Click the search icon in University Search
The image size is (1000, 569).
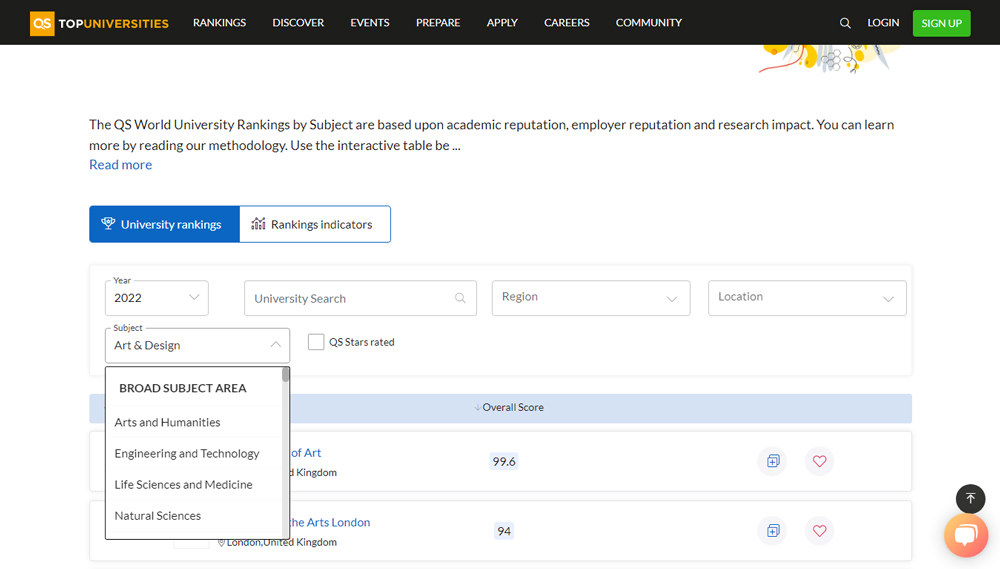click(x=460, y=298)
